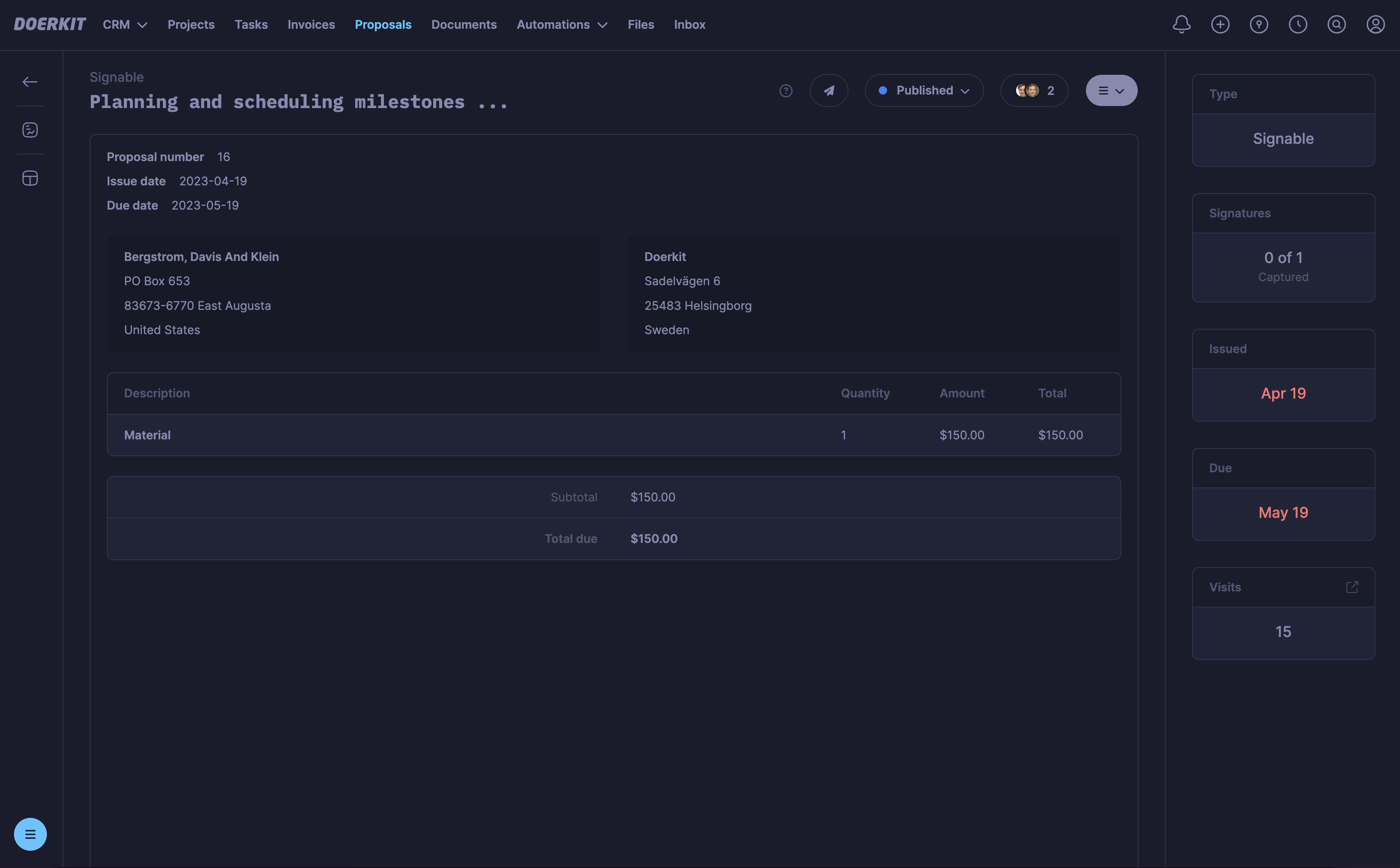Open the Published status dropdown
The height and width of the screenshot is (868, 1400).
click(x=924, y=90)
